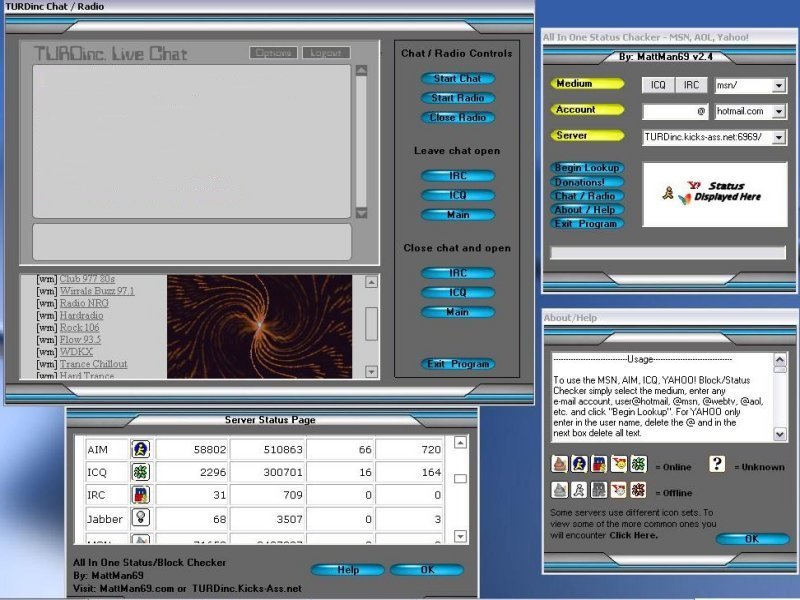Open the Radio NRG station link
Image resolution: width=800 pixels, height=600 pixels.
84,303
